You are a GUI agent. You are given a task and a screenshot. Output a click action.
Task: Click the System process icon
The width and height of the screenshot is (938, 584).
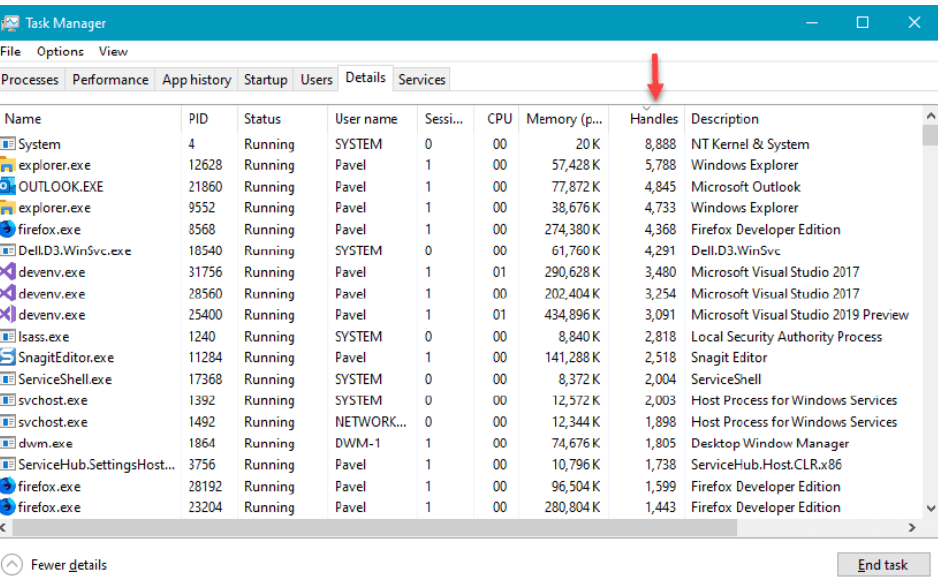tap(7, 144)
